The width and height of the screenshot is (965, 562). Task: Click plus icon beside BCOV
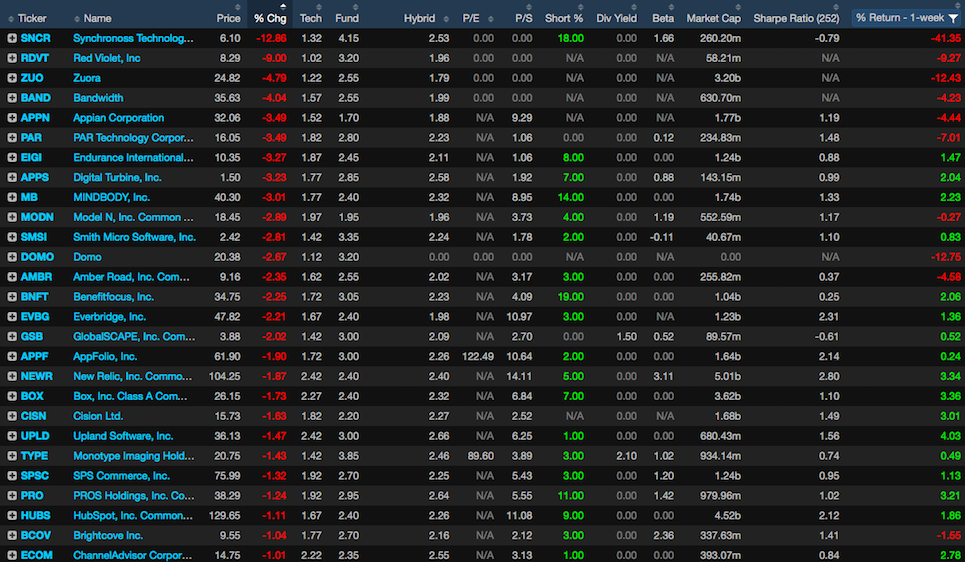pyautogui.click(x=12, y=536)
